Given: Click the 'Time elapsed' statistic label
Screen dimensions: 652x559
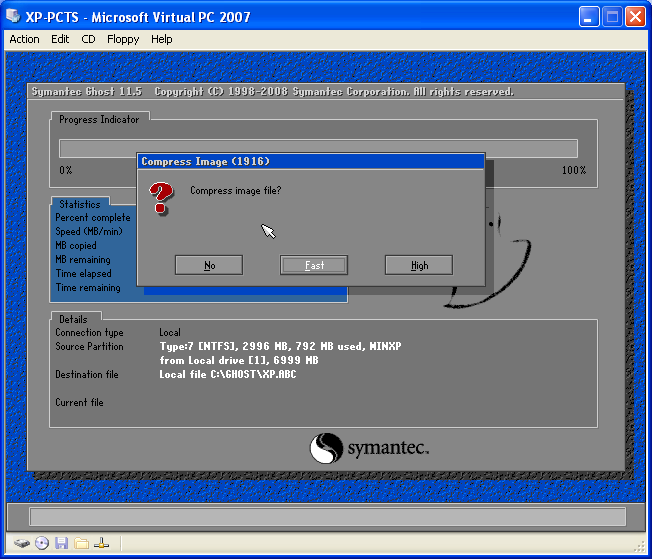Looking at the screenshot, I should point(84,274).
